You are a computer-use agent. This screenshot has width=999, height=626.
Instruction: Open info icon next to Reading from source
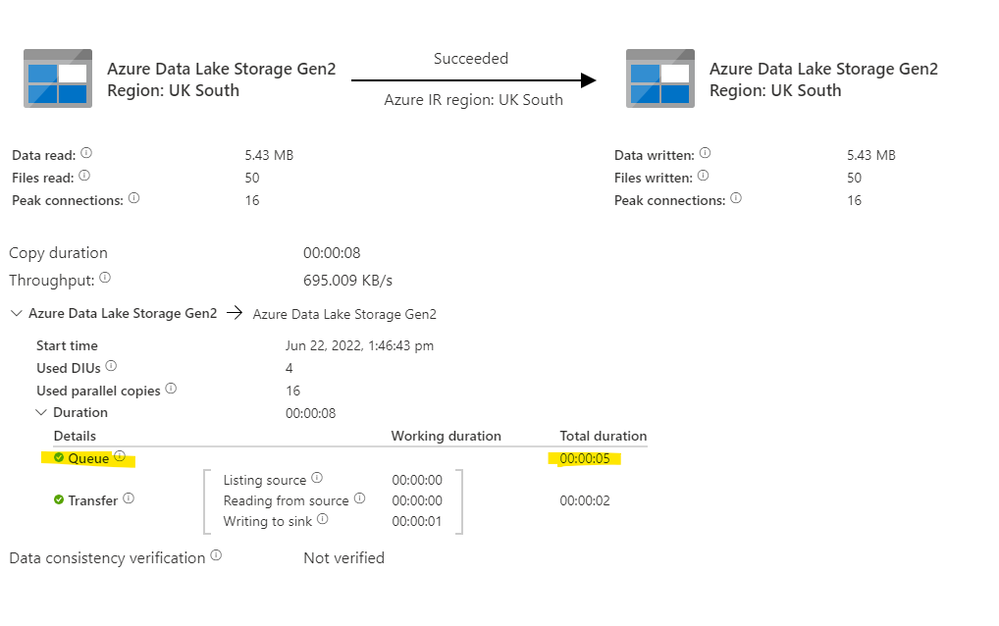tap(360, 498)
